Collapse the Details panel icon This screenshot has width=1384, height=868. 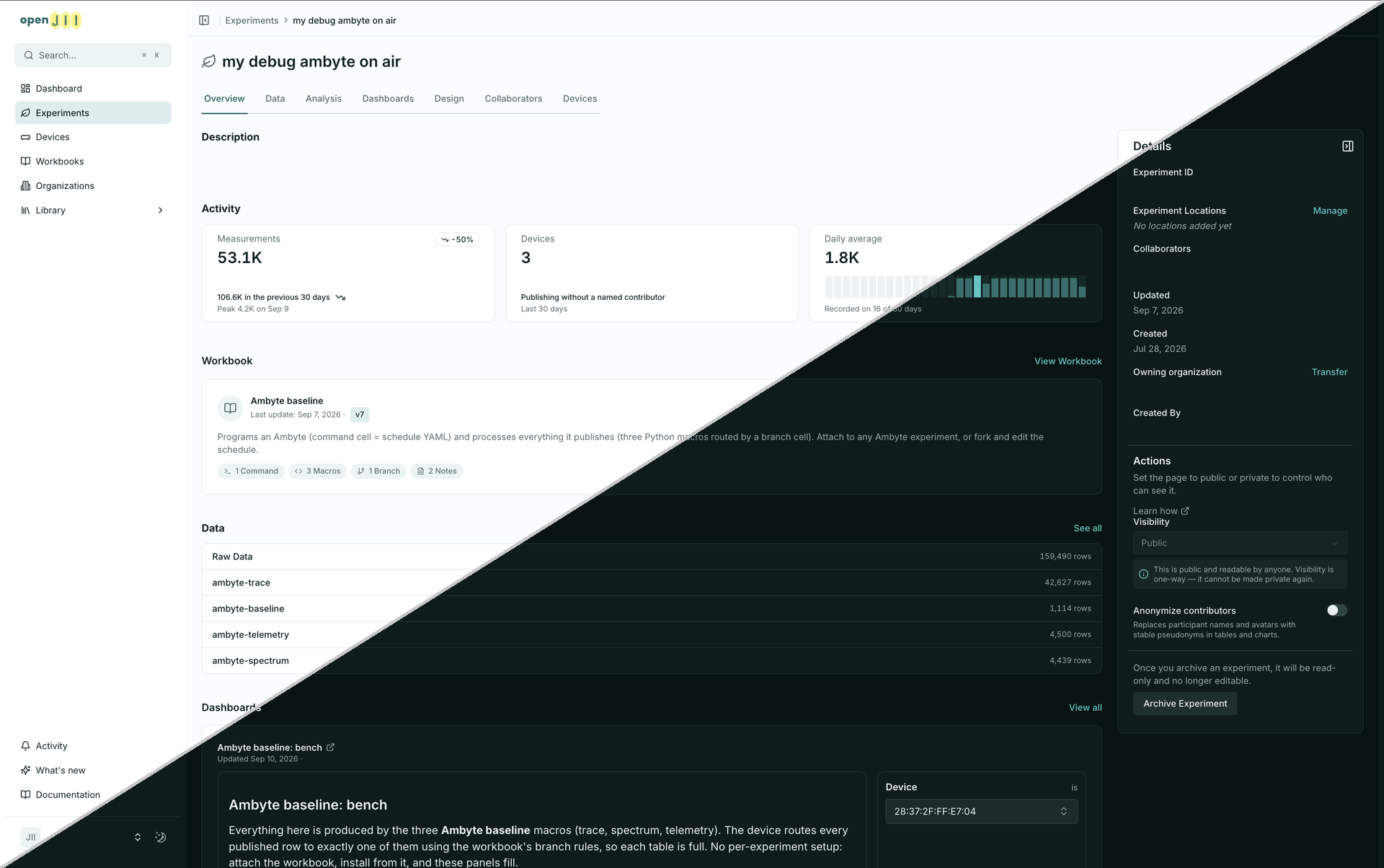pos(1347,146)
